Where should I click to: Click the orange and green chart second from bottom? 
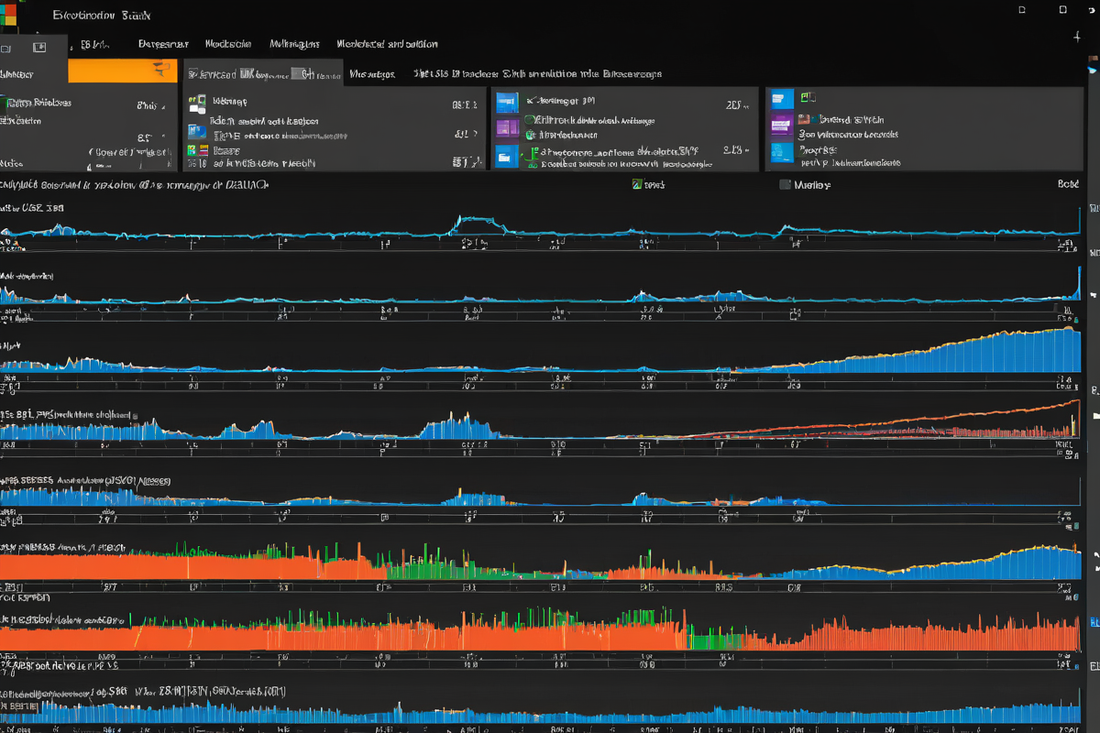(x=540, y=630)
